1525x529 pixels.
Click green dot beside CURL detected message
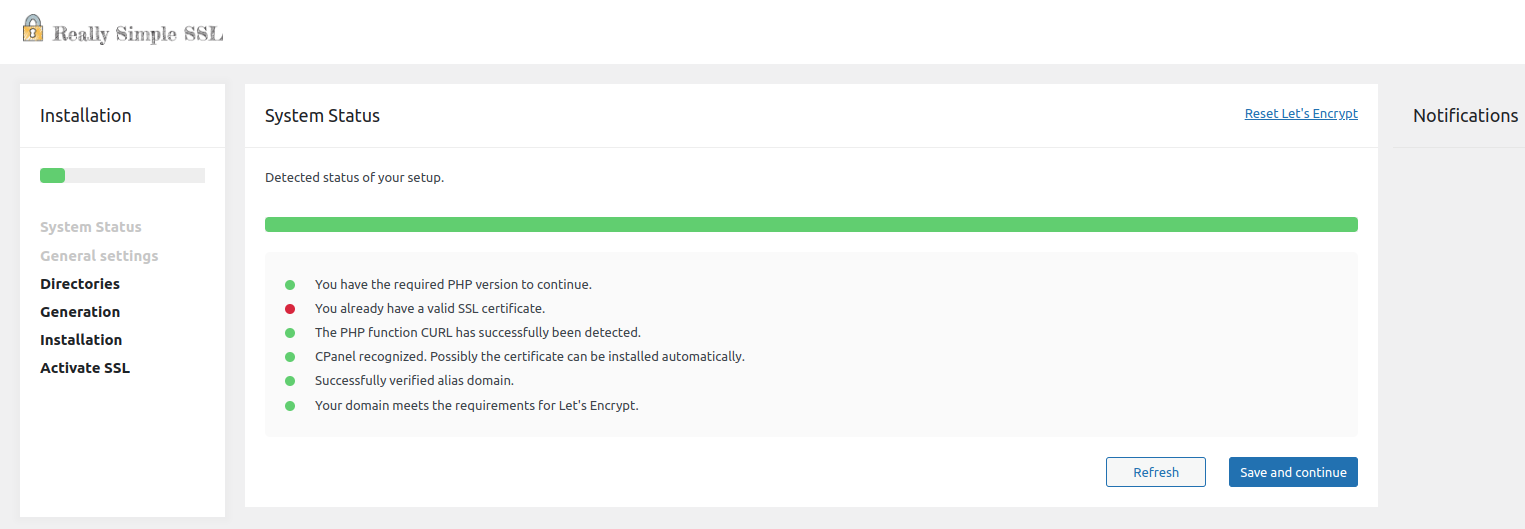pyautogui.click(x=290, y=333)
